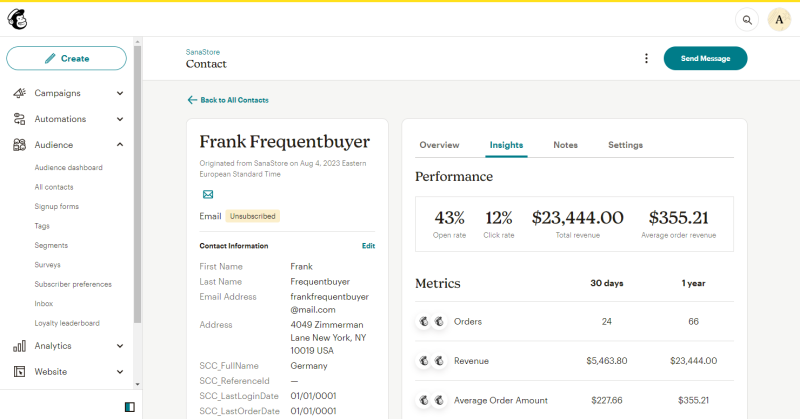This screenshot has height=419, width=800.
Task: Click second Mailchimp icon in Revenue row
Action: point(439,361)
